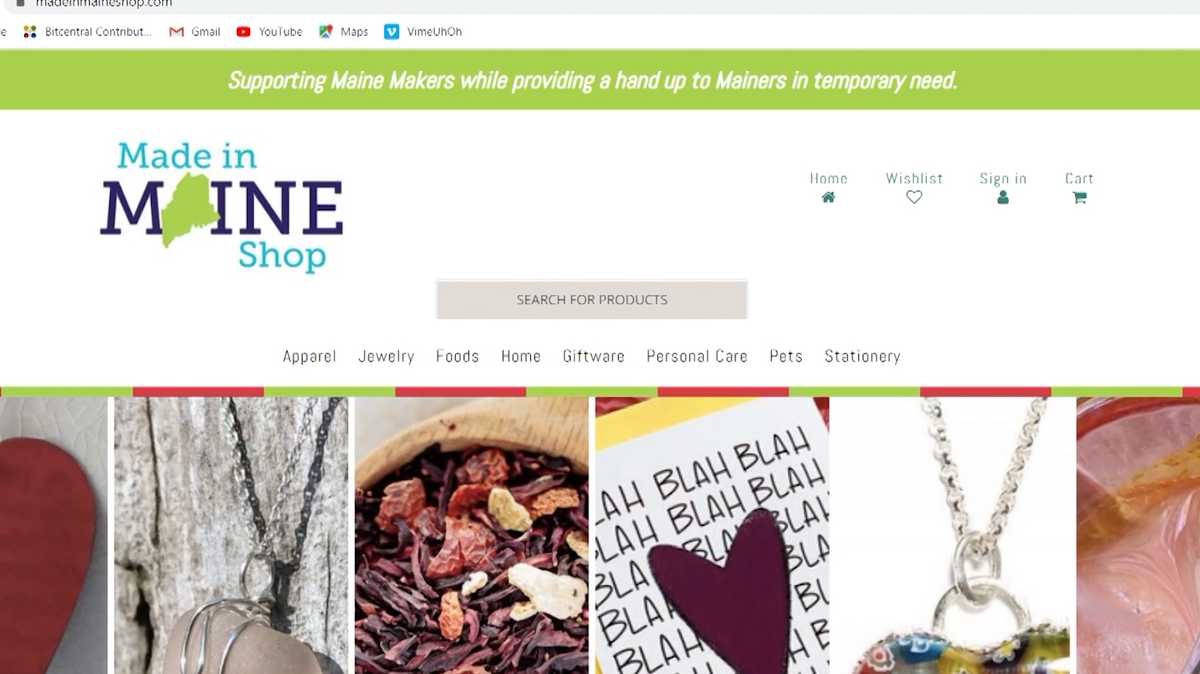Open the YouTube bookmark
Screen dimensions: 1200x674
tap(269, 32)
